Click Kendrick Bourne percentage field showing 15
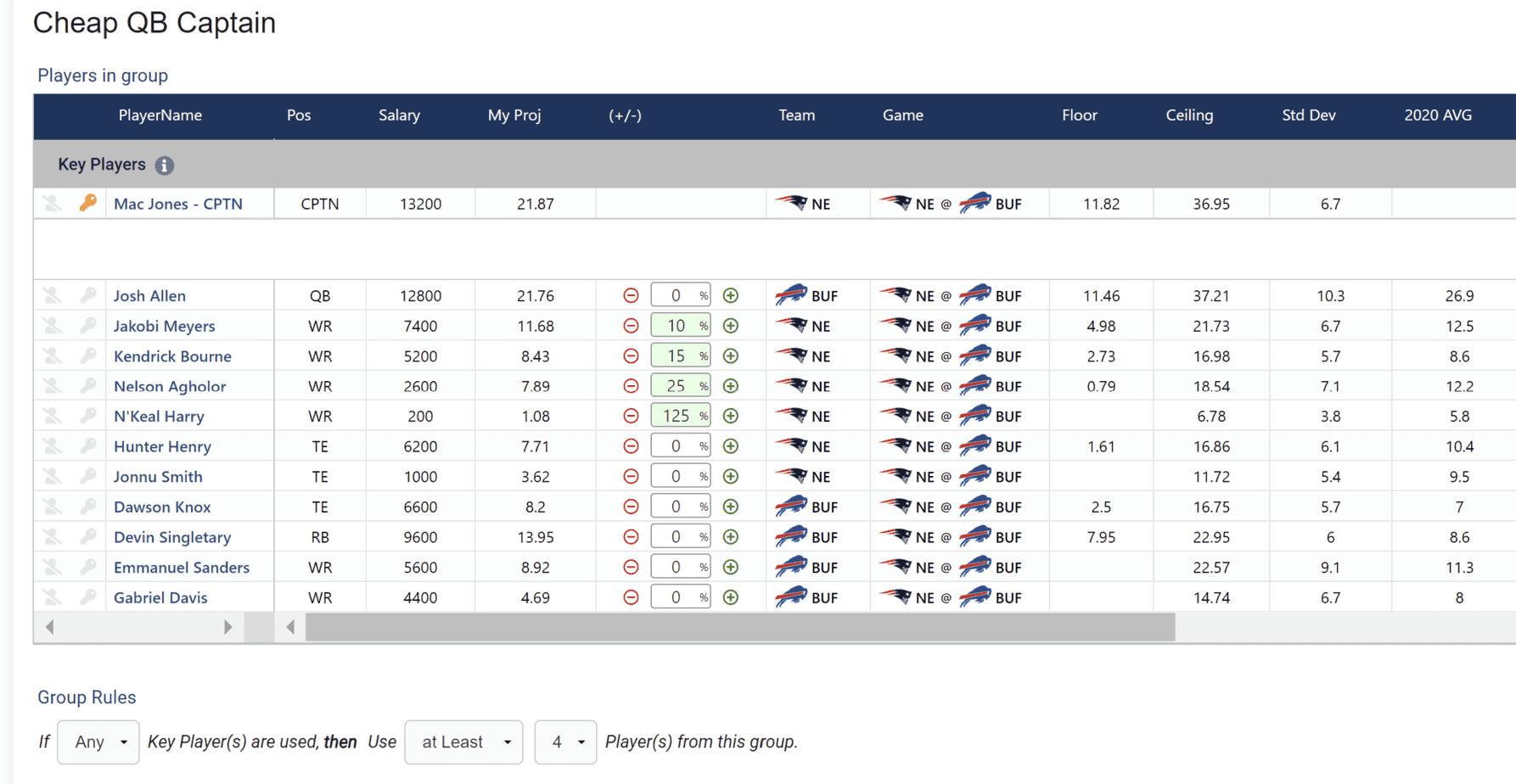Screen dimensions: 1516x784 click(x=681, y=356)
